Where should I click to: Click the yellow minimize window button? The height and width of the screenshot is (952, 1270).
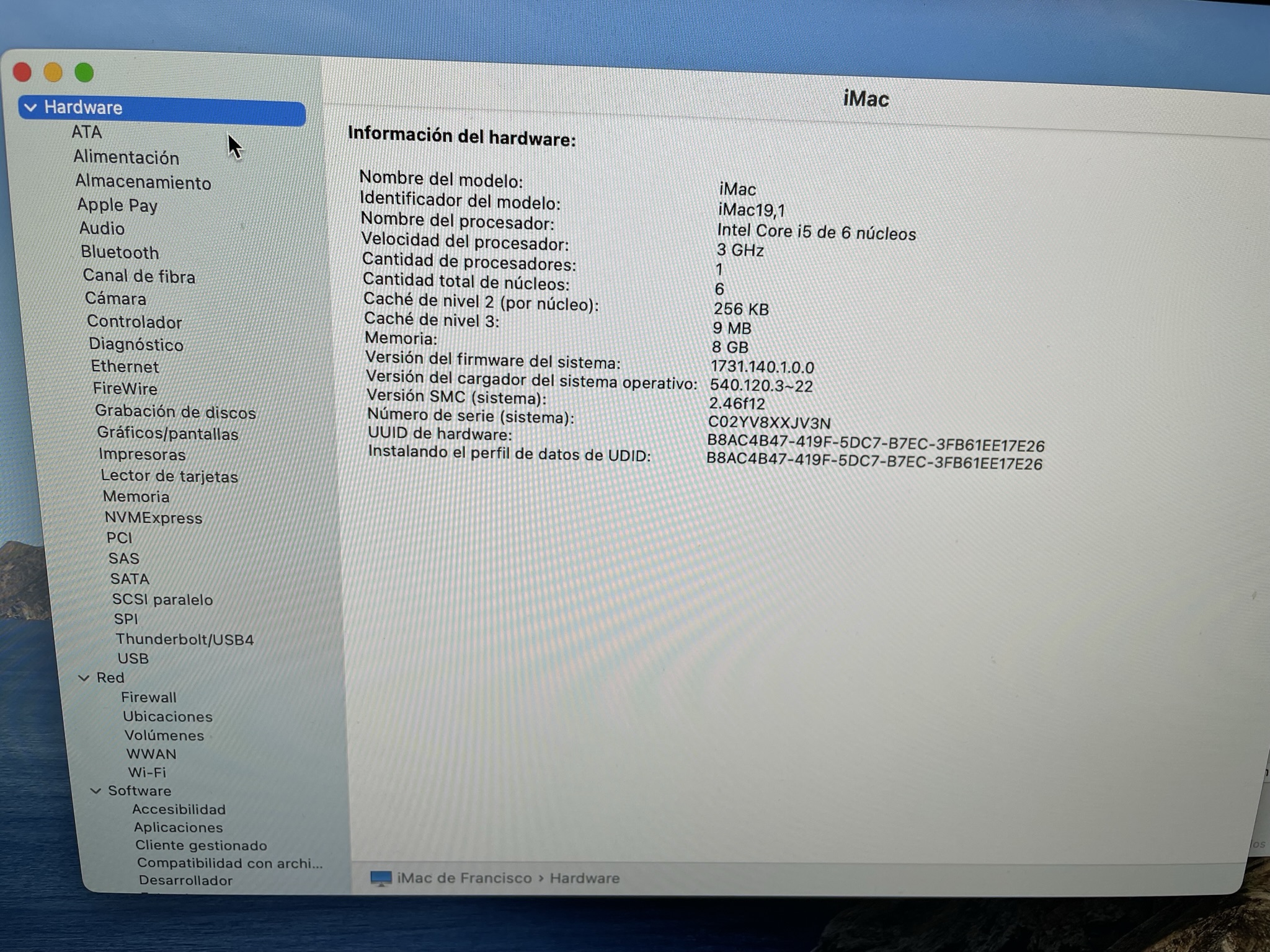click(53, 73)
